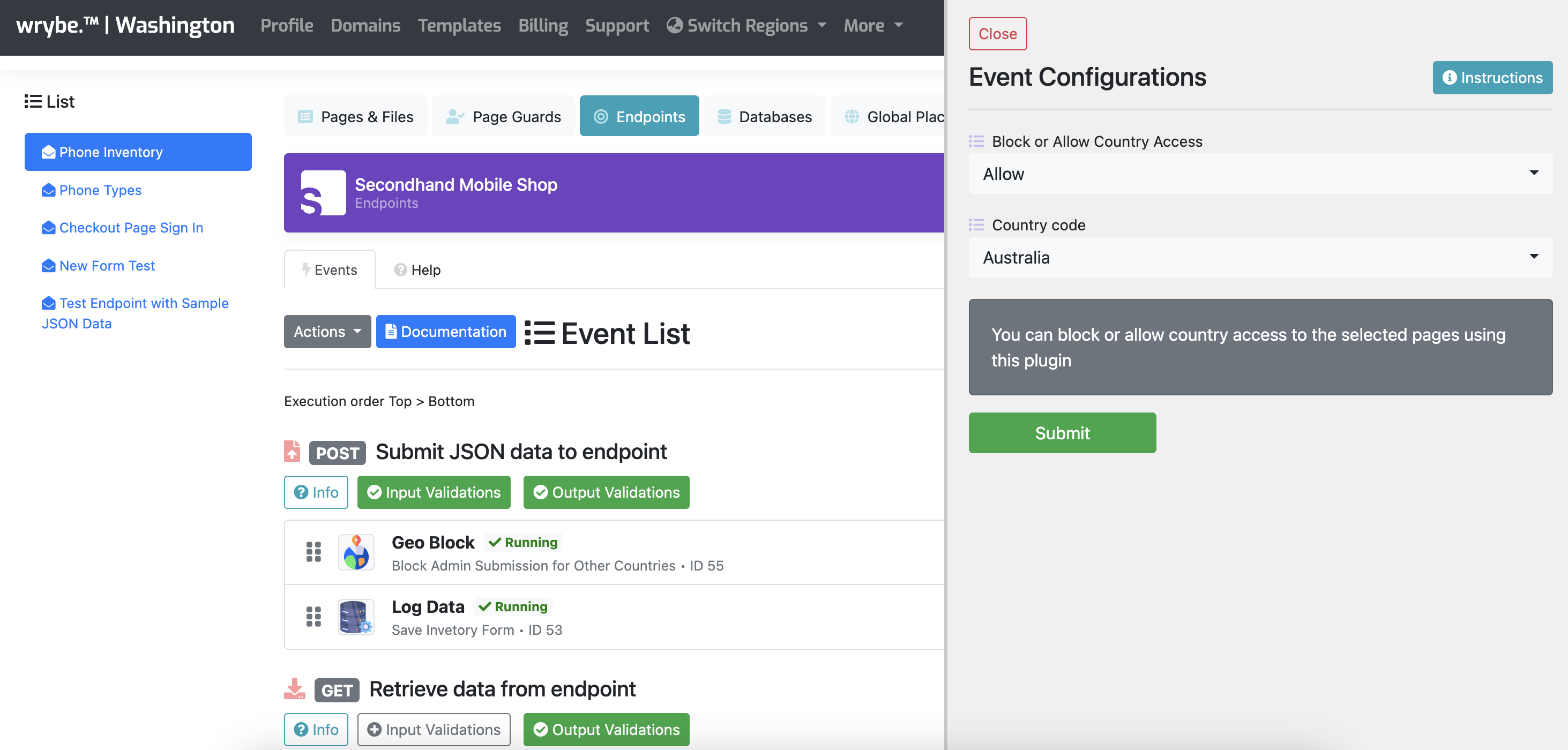
Task: Click the GET download icon near Retrieve data
Action: [x=294, y=689]
